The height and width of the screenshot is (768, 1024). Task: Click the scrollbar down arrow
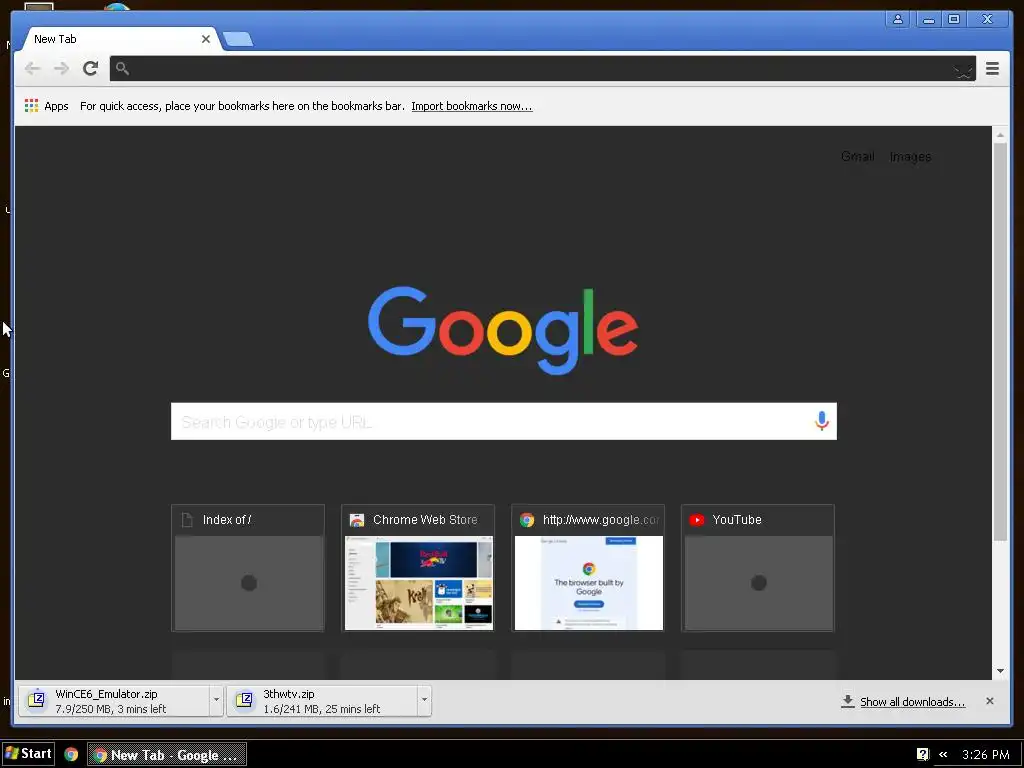click(x=1000, y=671)
